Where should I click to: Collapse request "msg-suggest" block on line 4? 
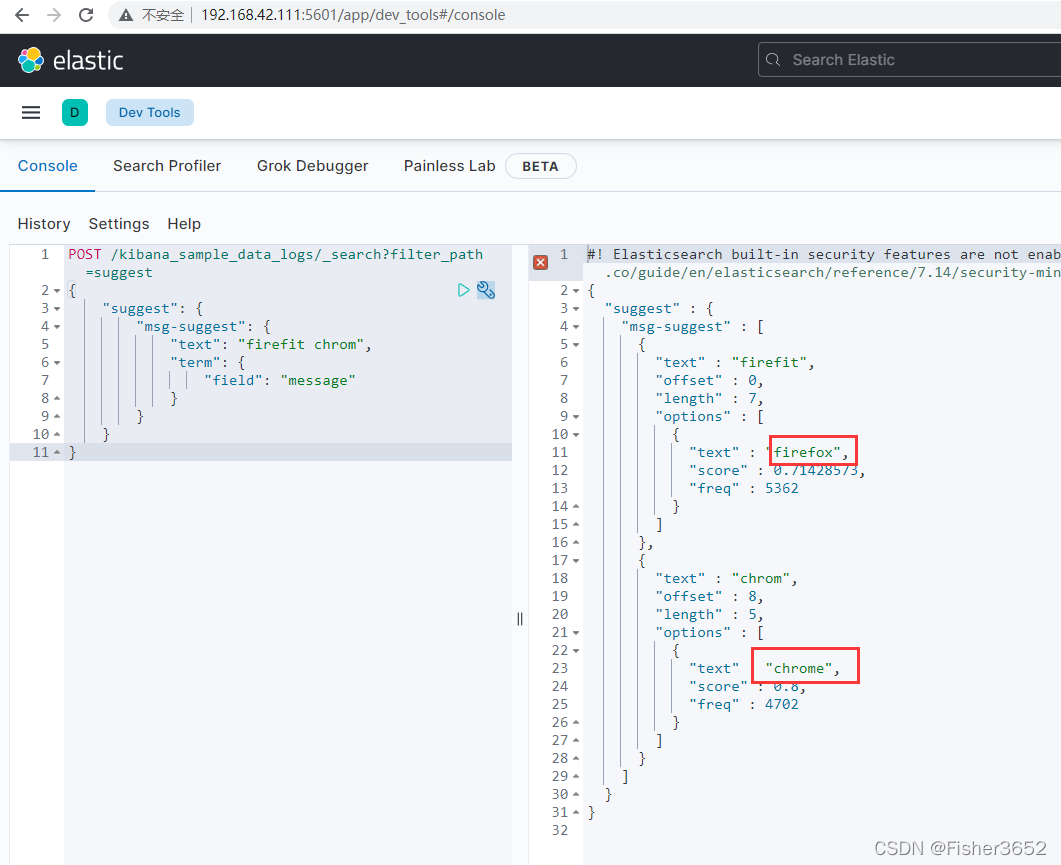coord(57,327)
